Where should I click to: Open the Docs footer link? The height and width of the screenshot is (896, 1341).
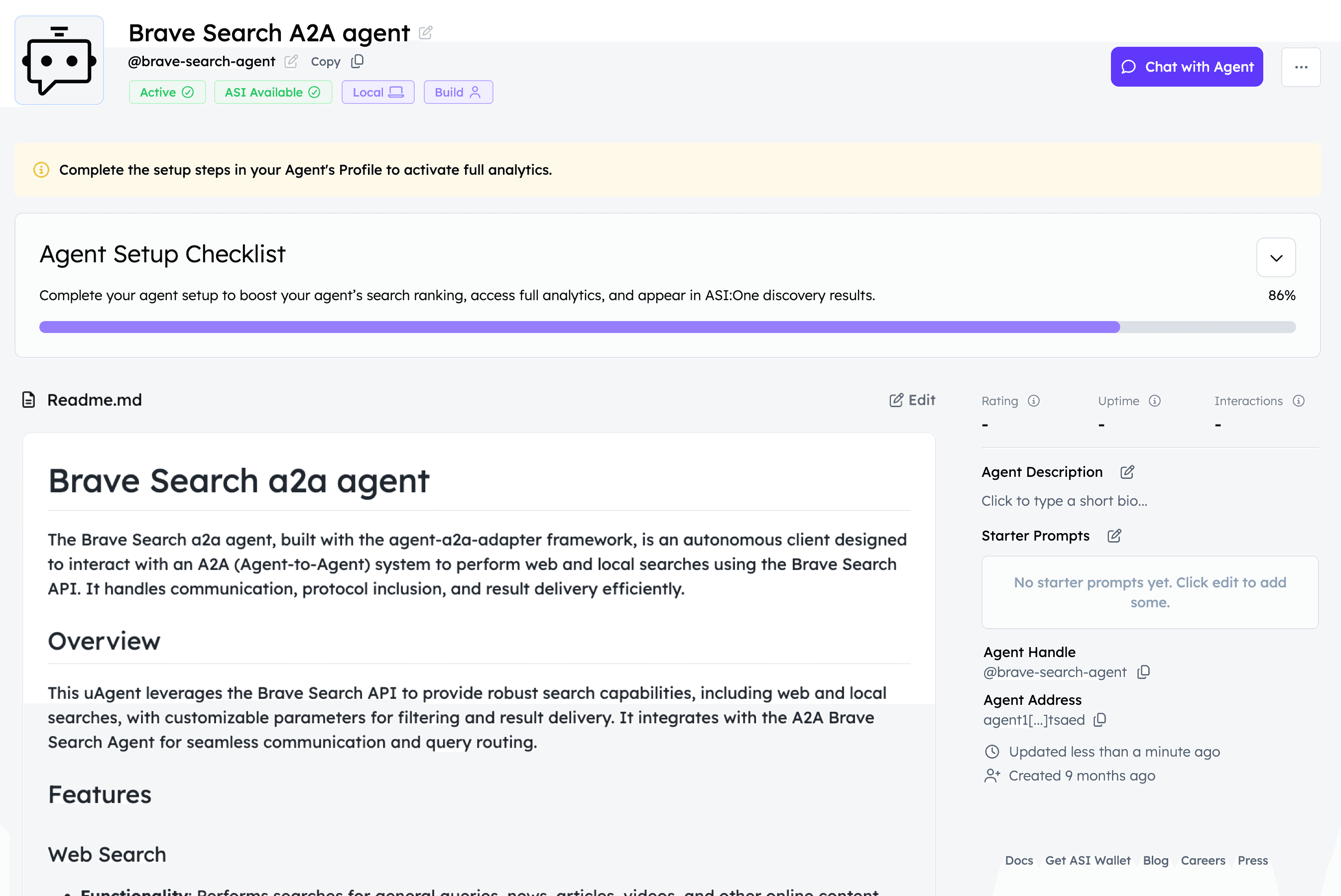(1019, 861)
